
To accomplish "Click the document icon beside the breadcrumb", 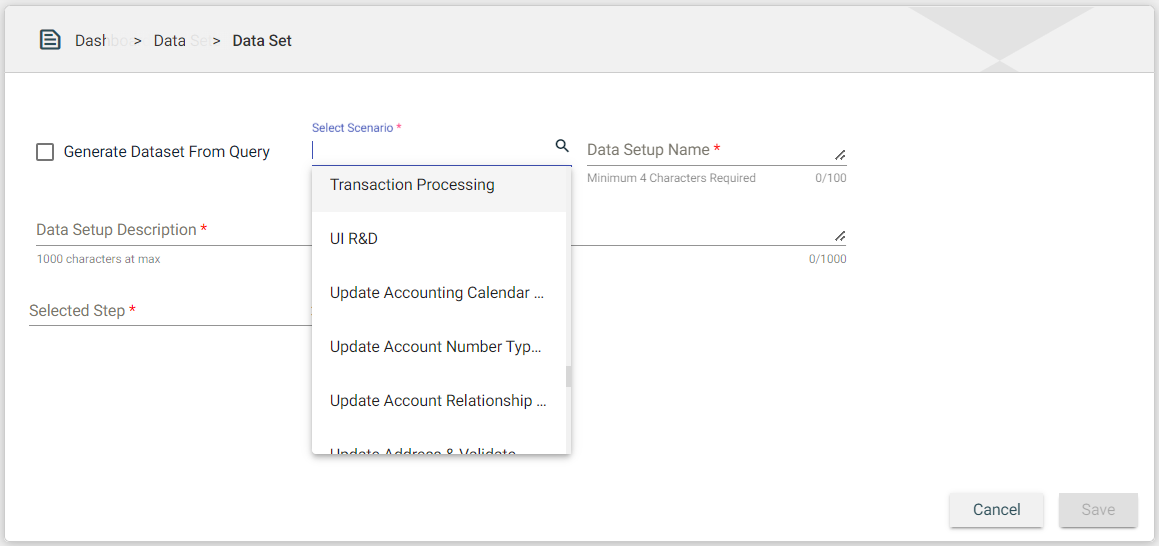I will 49,40.
